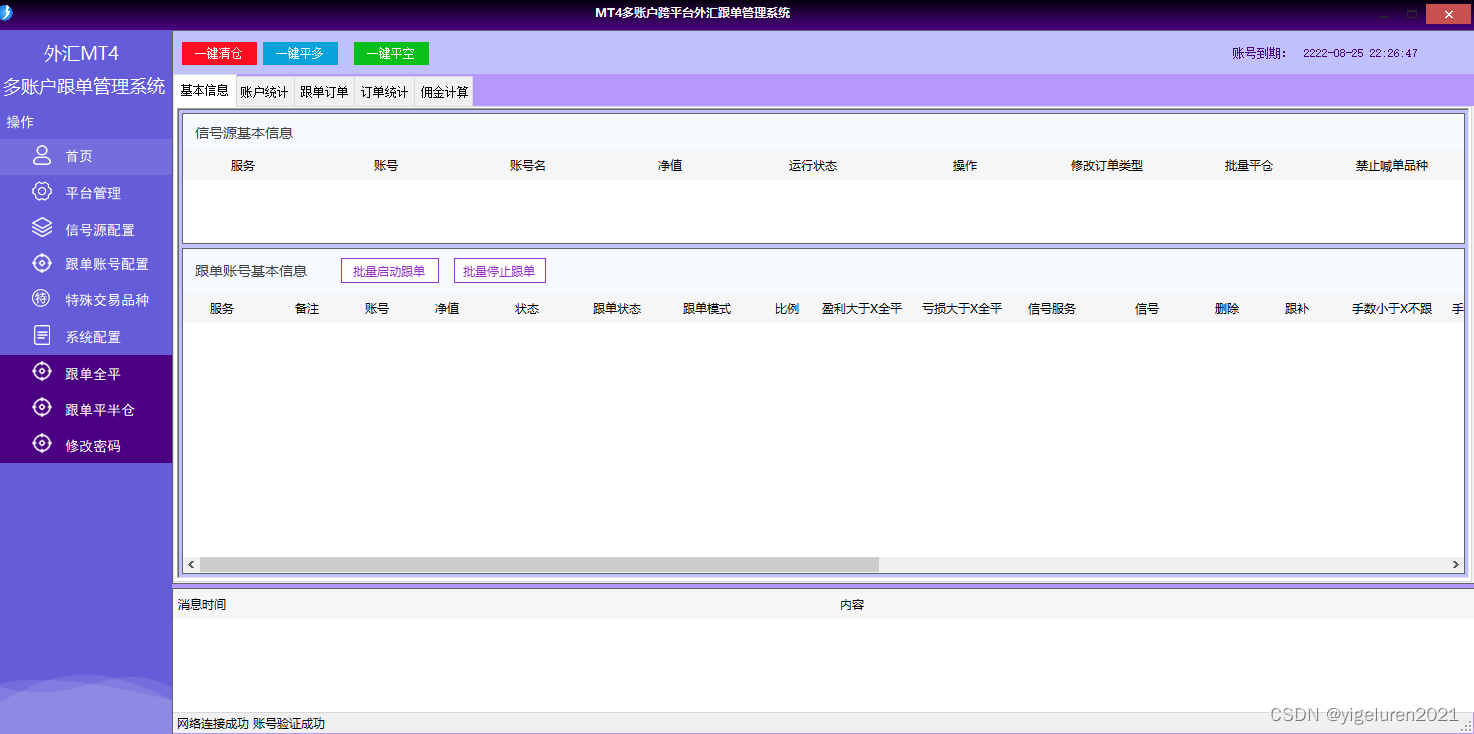Click 批量启动跟单 button
This screenshot has width=1474, height=734.
[x=390, y=271]
